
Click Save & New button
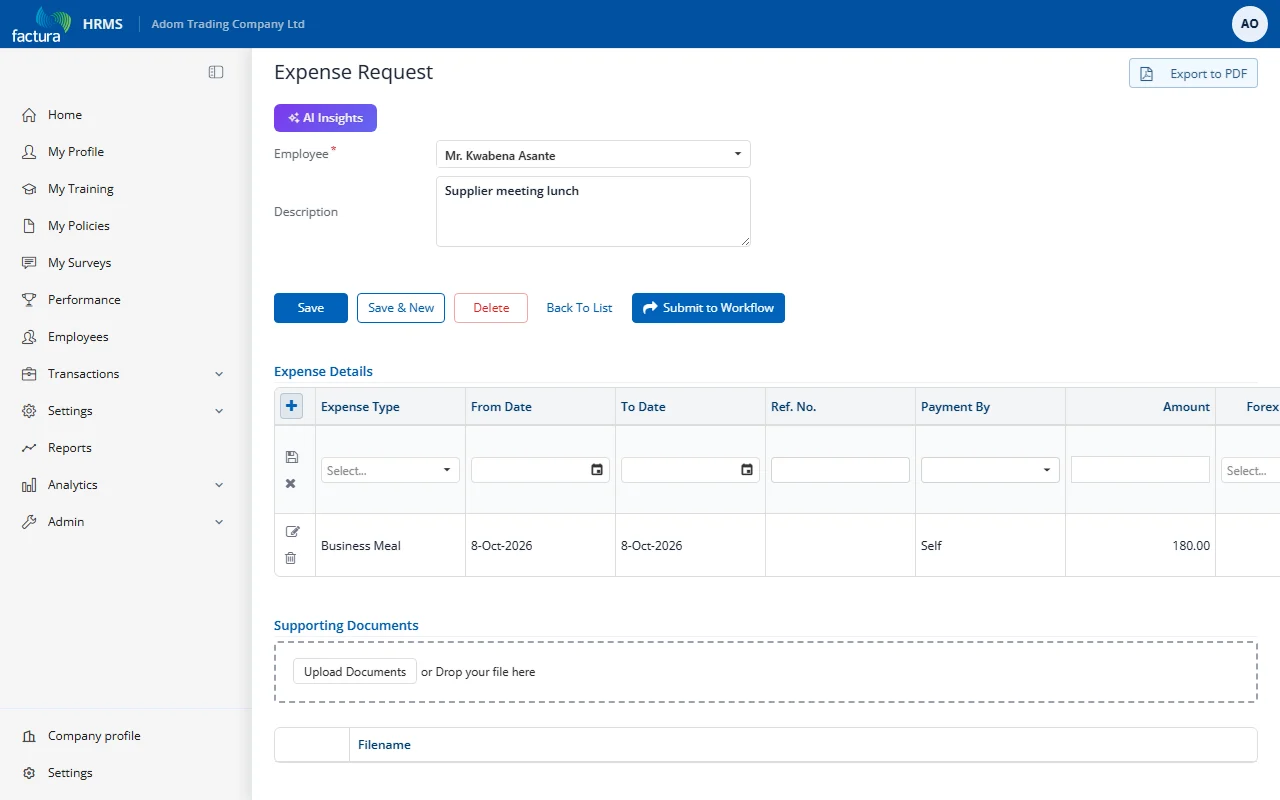tap(401, 308)
